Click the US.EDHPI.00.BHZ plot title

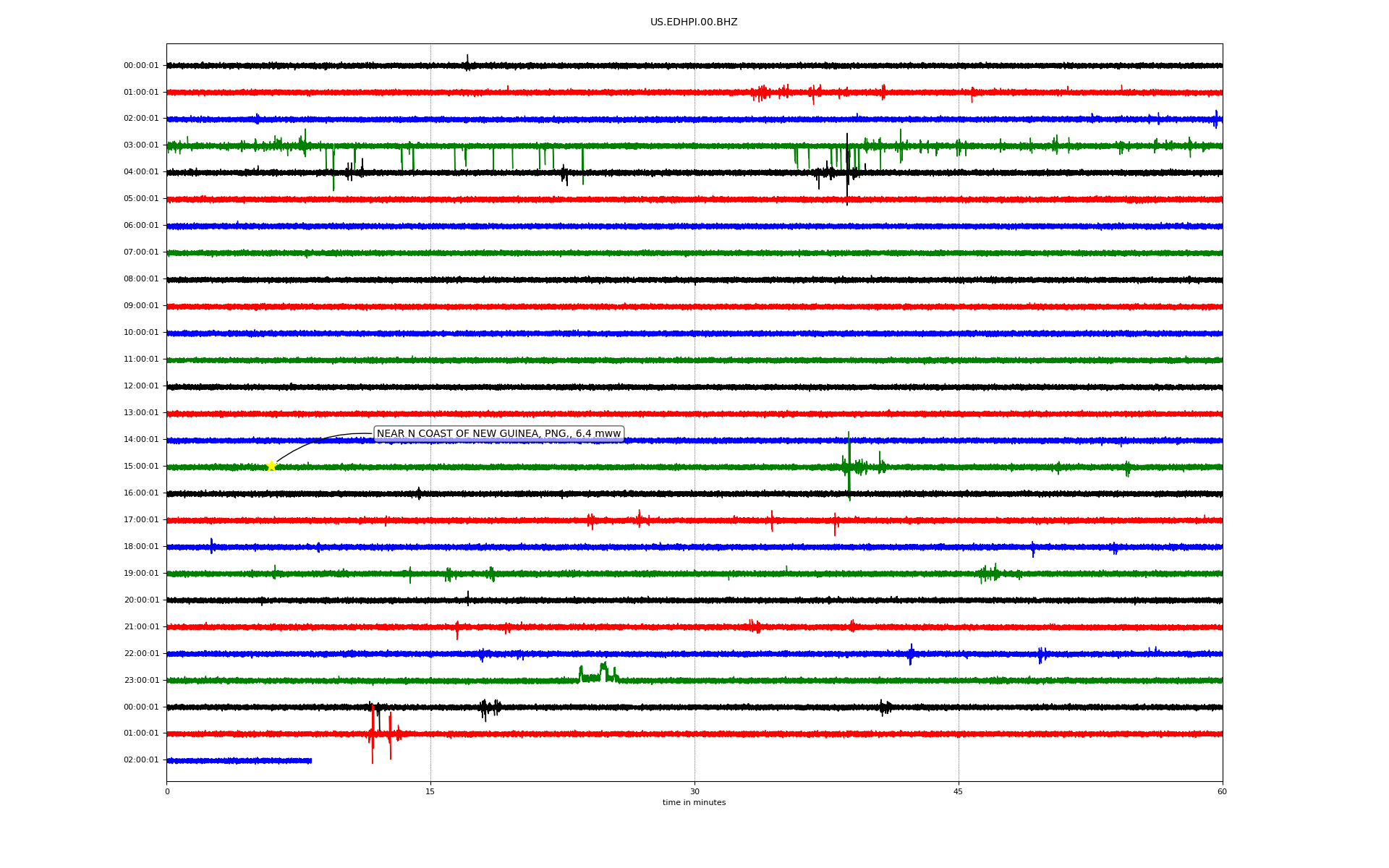694,22
